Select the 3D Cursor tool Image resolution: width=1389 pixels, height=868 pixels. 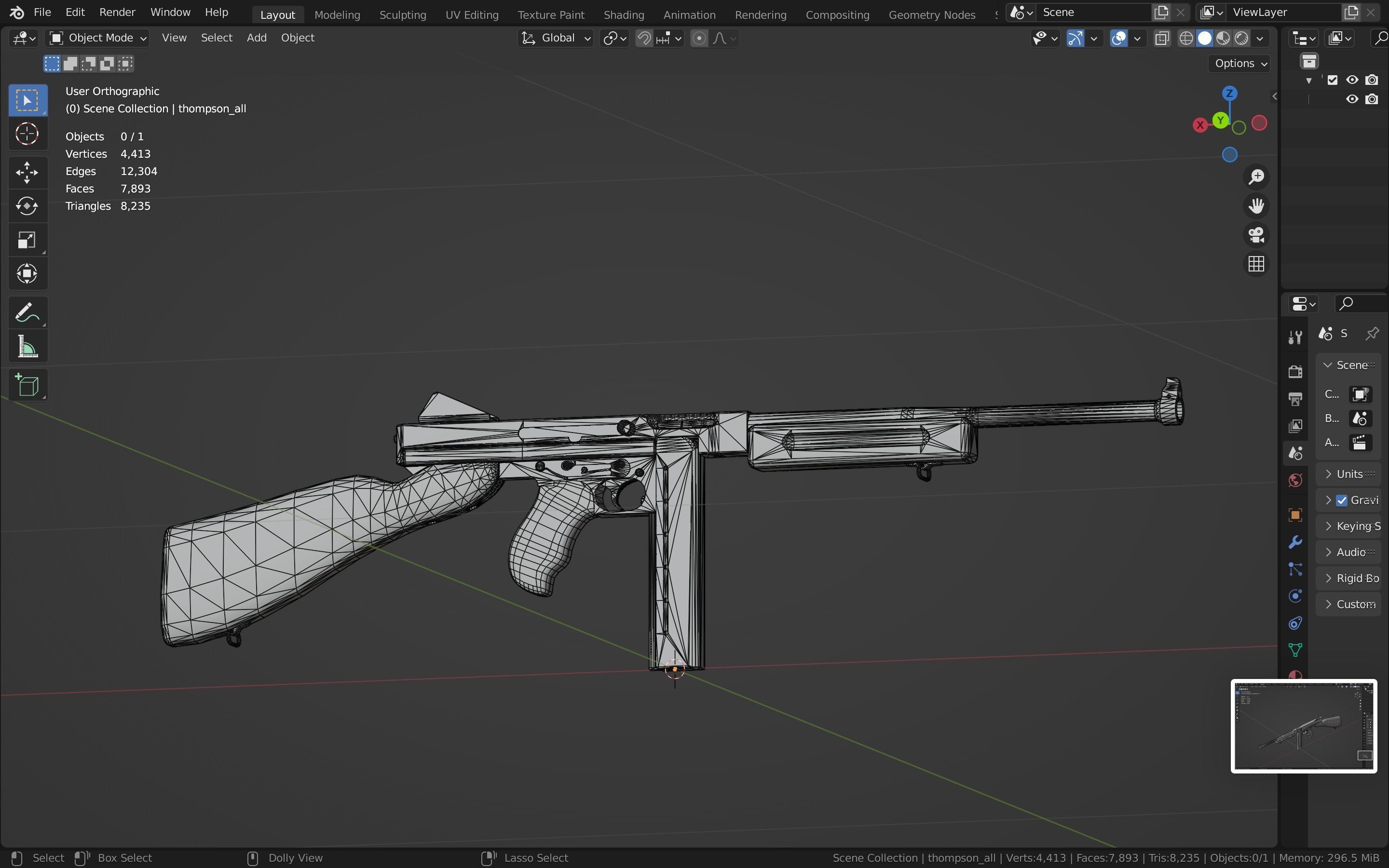click(x=27, y=135)
